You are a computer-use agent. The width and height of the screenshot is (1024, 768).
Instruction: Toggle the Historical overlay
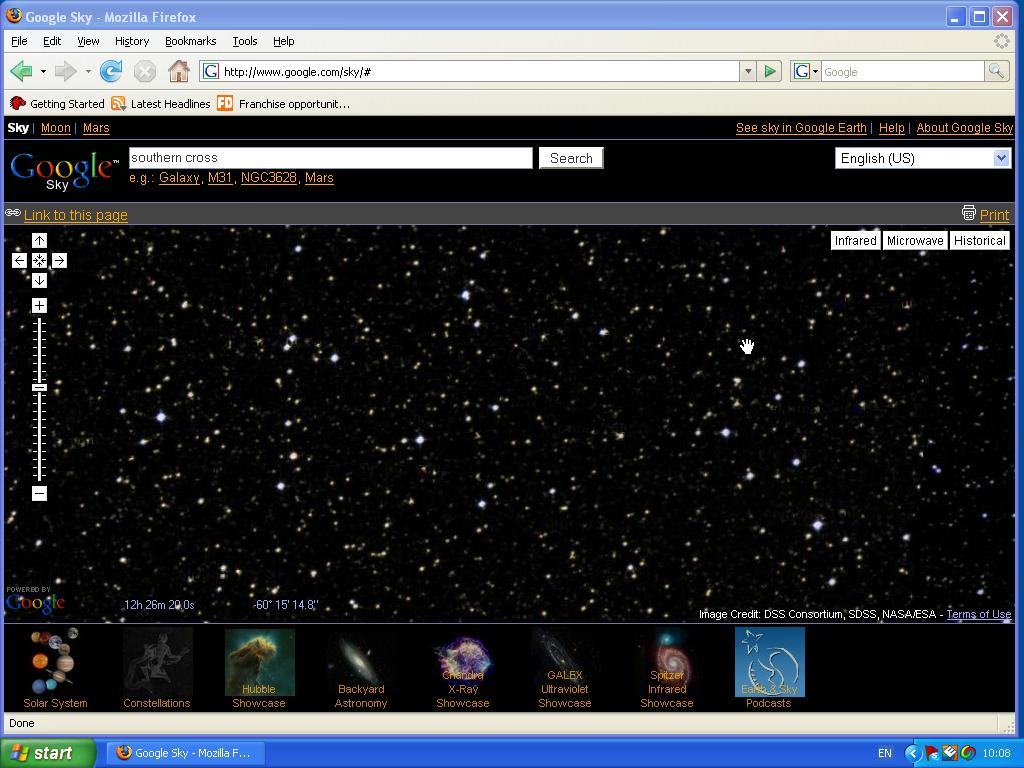coord(979,240)
